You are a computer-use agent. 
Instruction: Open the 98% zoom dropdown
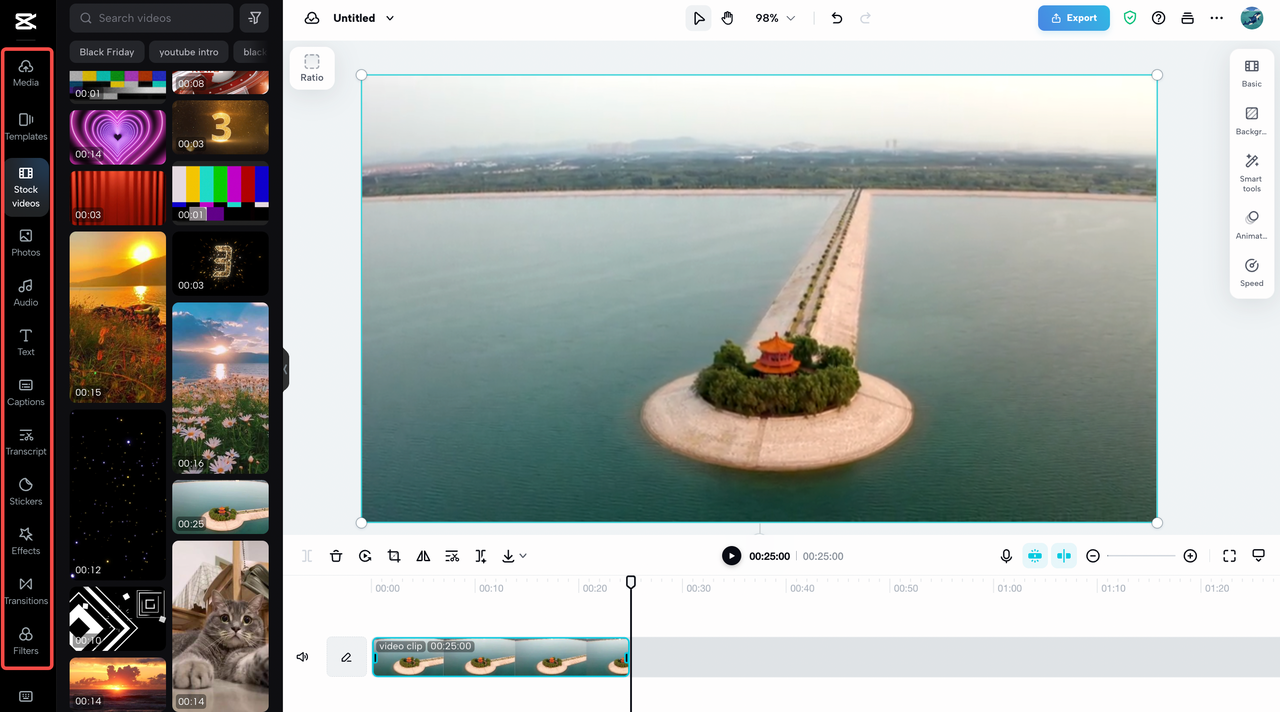pos(775,18)
